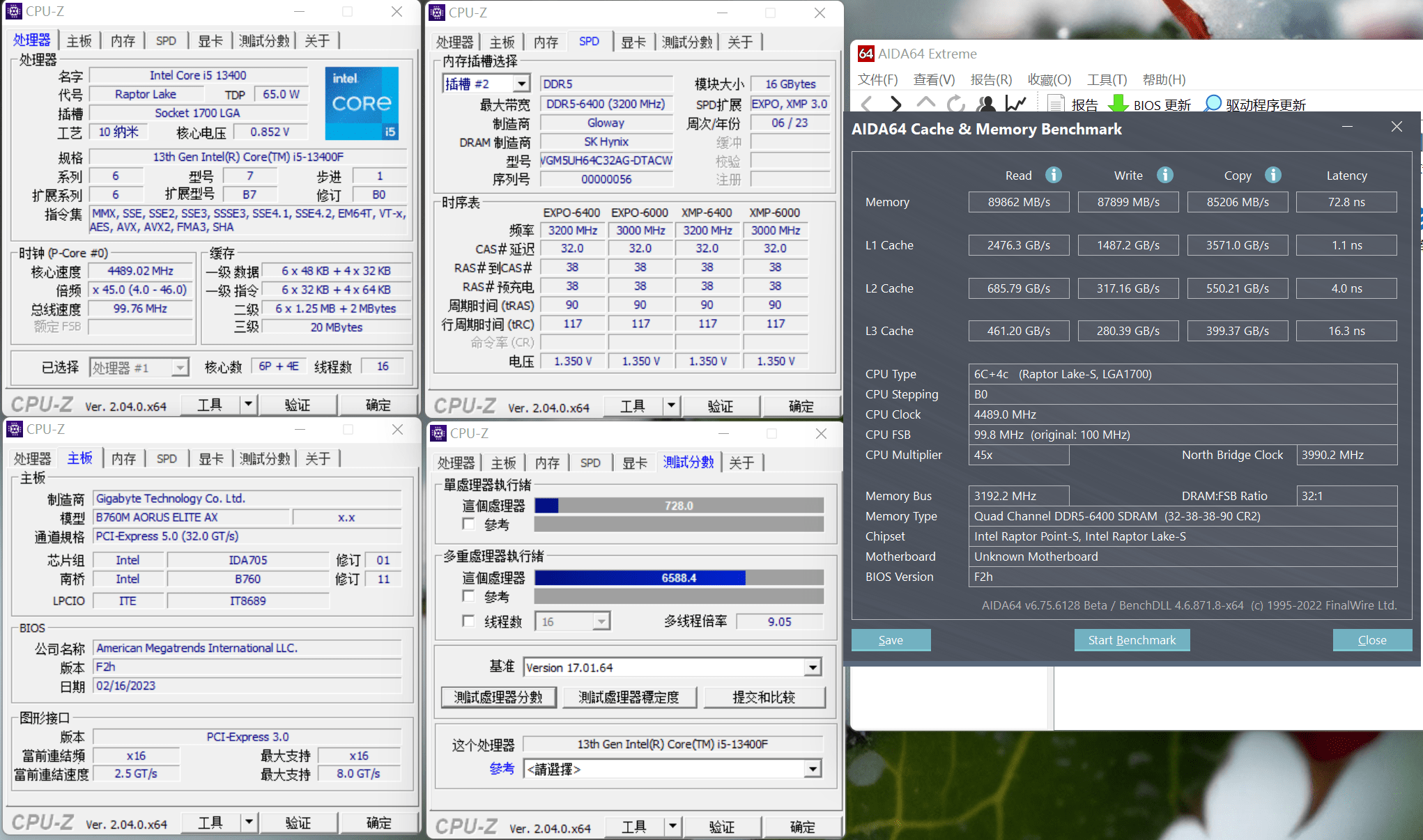Click the CPU-Z icon in the SPD window title bar

pyautogui.click(x=437, y=13)
